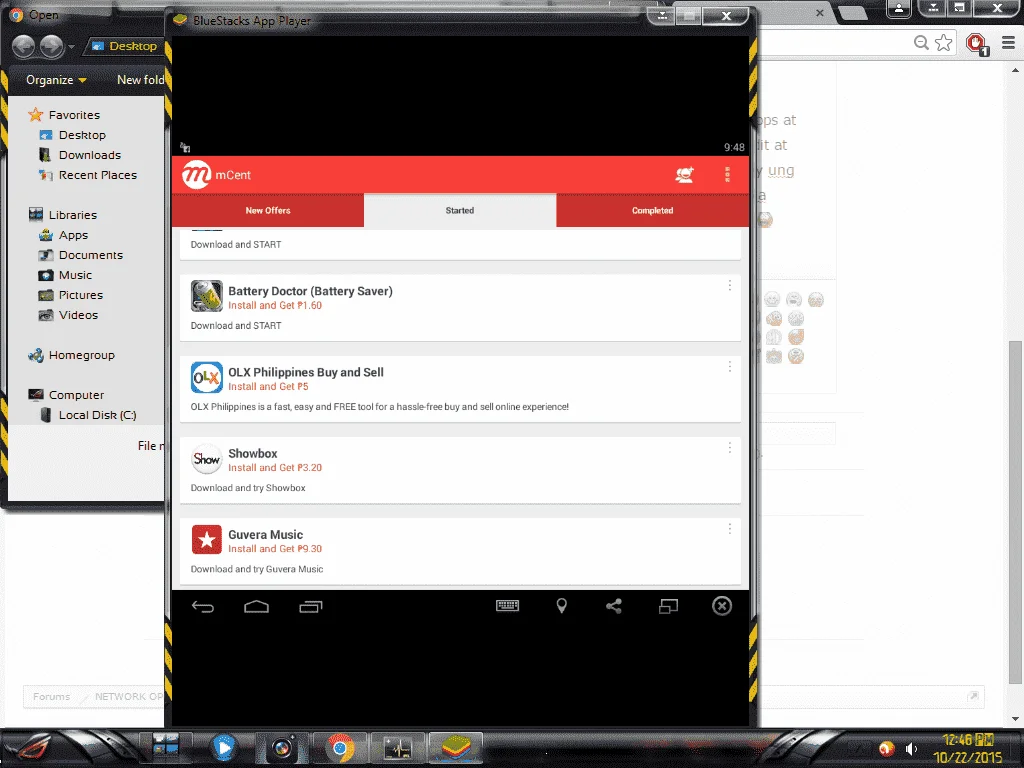
Task: Switch to the Started tab
Action: coord(460,210)
